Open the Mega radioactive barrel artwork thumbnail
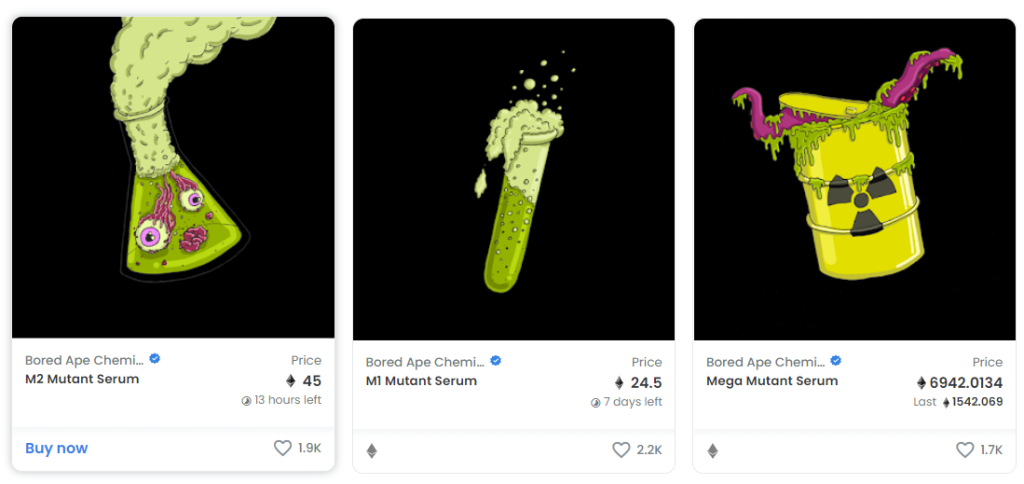 click(x=855, y=180)
